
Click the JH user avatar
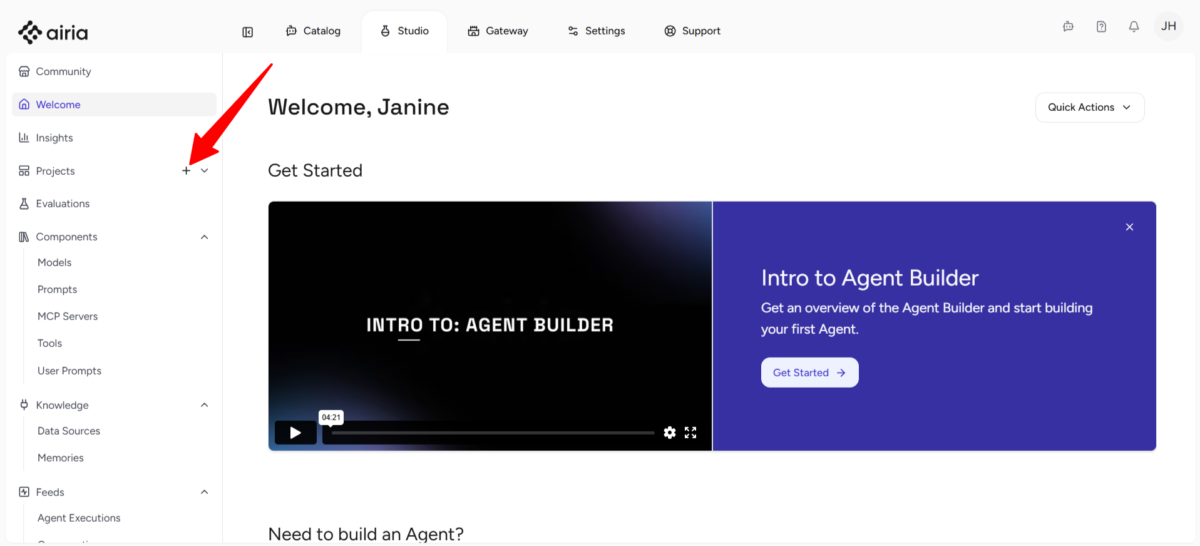(1168, 27)
